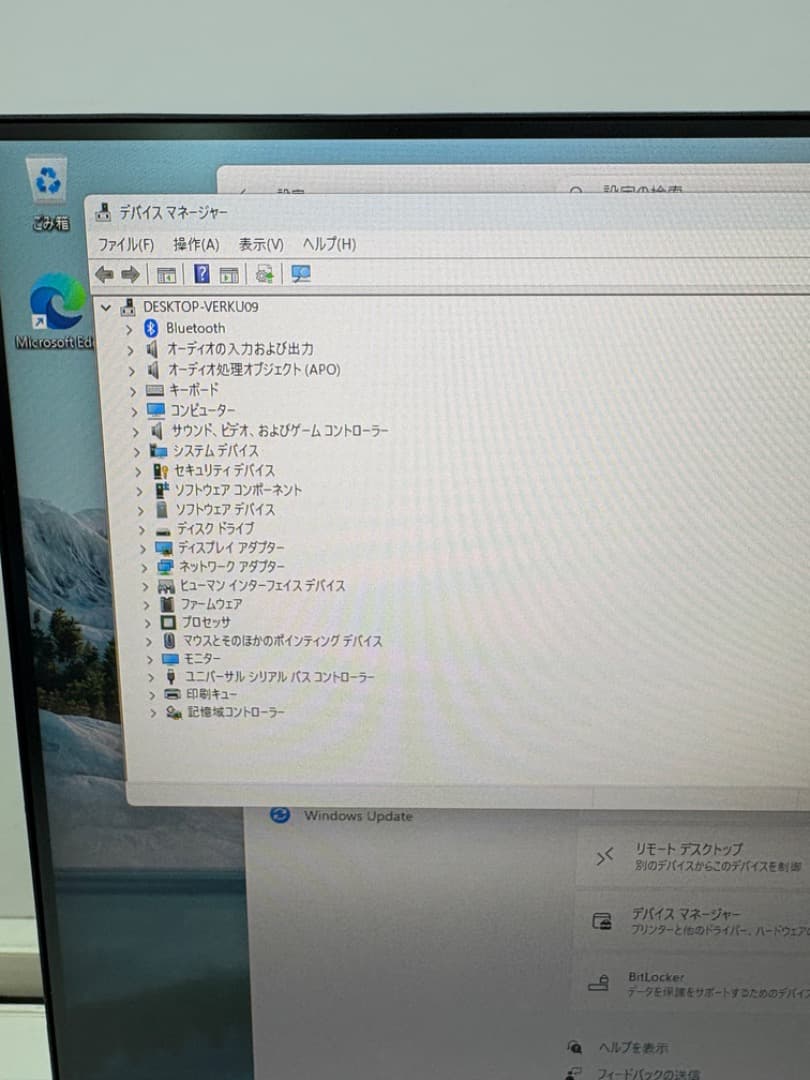Click the Scan for hardware changes toolbar icon
Viewport: 810px width, 1080px height.
point(266,274)
